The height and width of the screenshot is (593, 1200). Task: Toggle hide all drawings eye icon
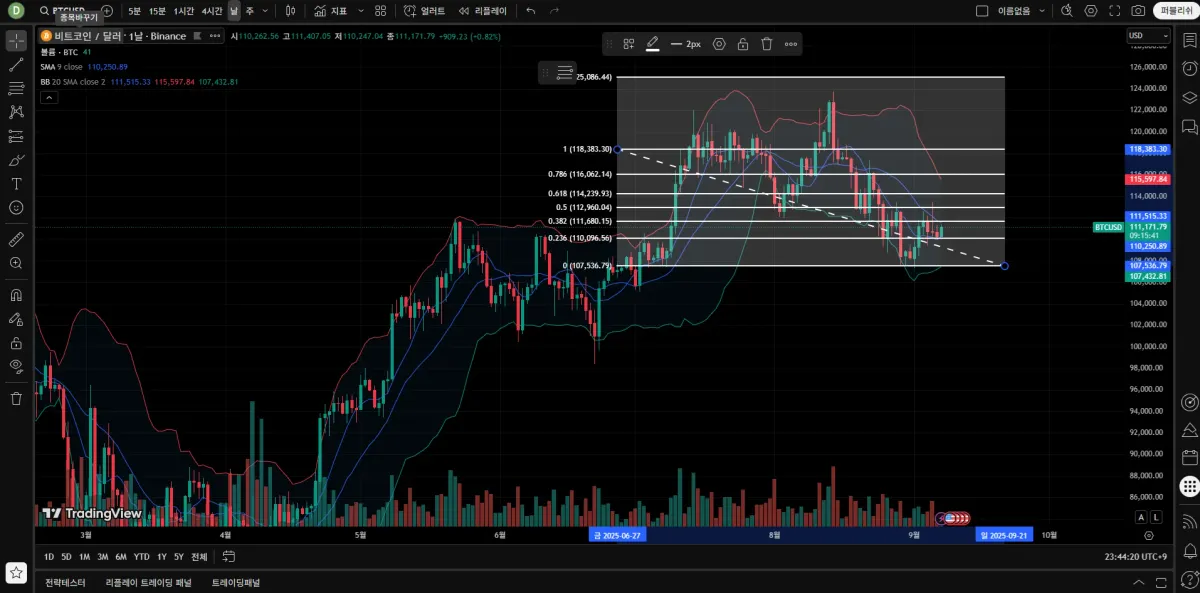[x=16, y=366]
